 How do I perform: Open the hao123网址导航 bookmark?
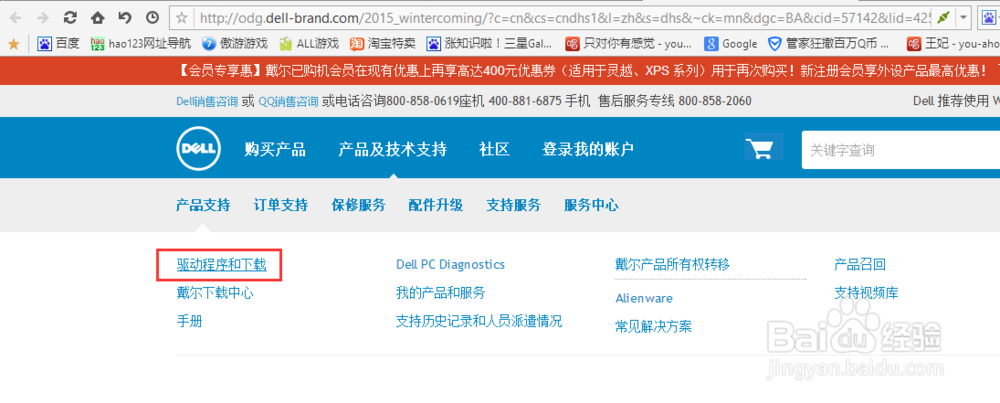140,44
